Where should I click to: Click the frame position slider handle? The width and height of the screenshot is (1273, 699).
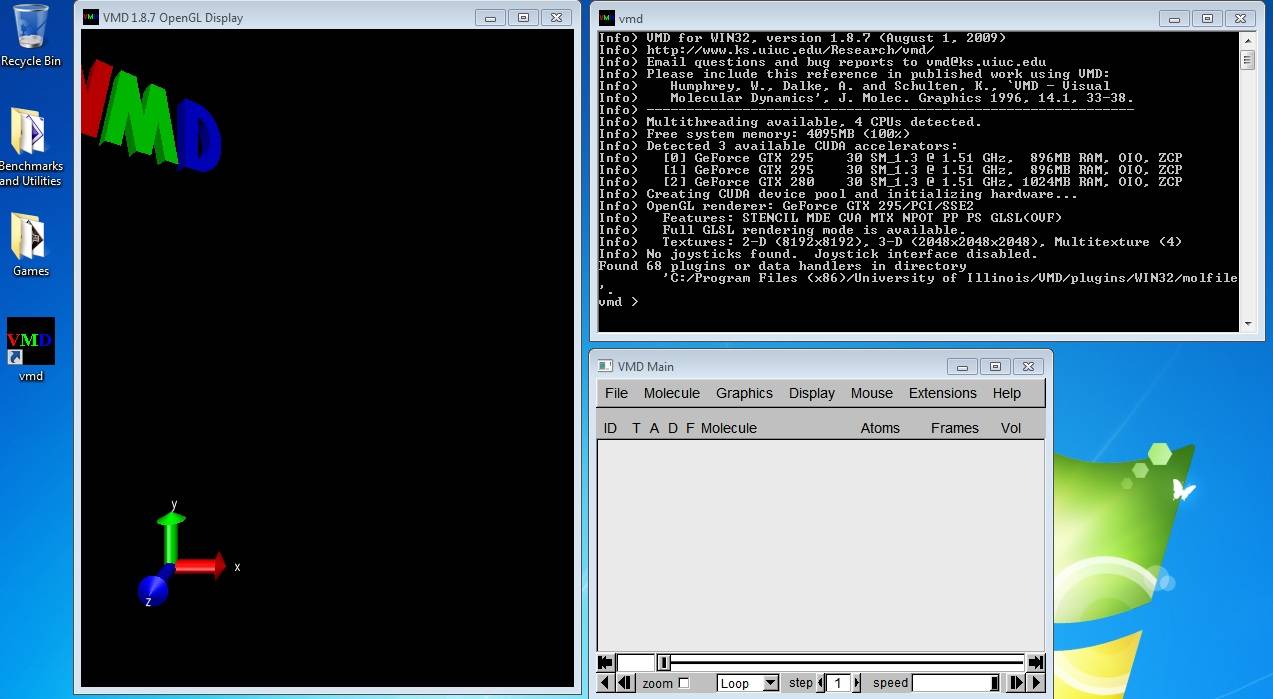664,662
